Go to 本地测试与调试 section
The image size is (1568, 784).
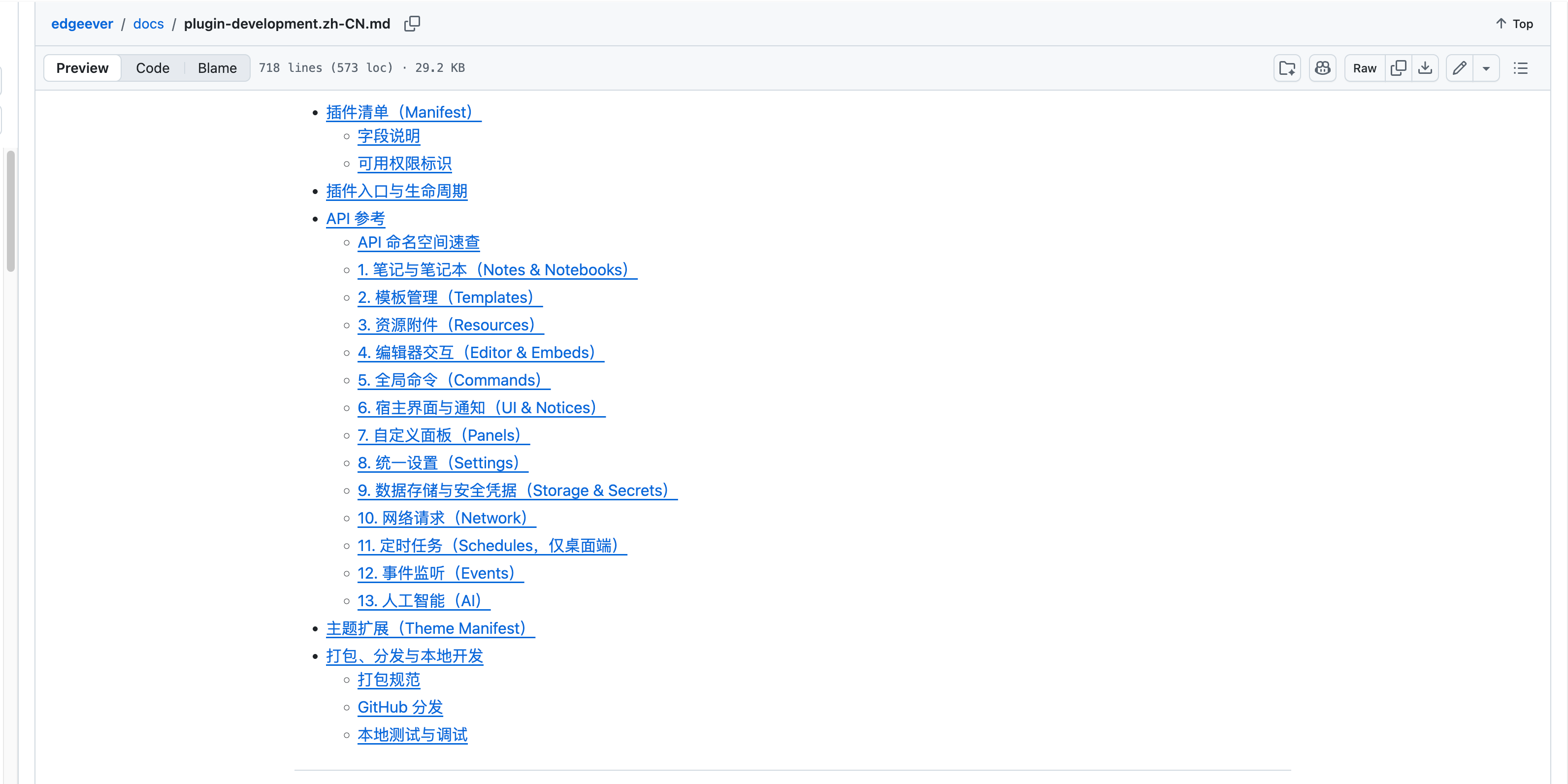(x=413, y=735)
